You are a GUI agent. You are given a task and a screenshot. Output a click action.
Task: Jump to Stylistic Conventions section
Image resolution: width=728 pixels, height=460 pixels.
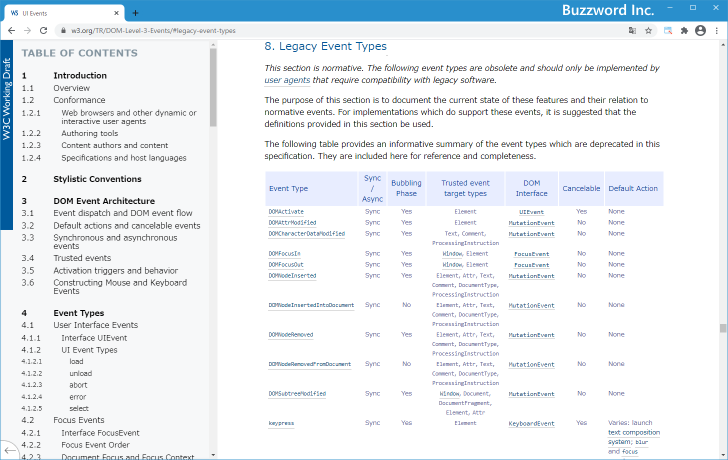98,179
